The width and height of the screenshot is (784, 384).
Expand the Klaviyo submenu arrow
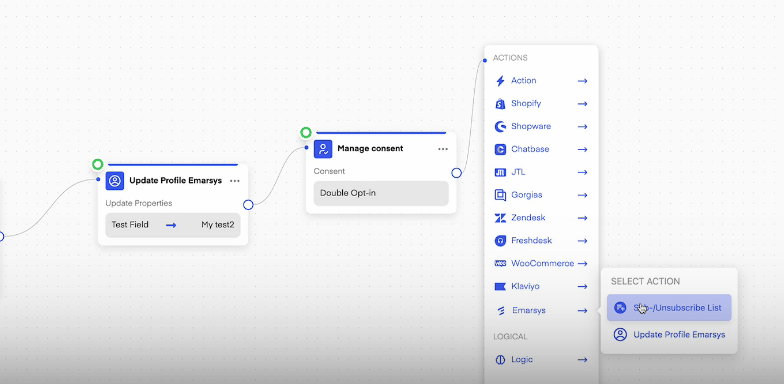click(x=582, y=286)
